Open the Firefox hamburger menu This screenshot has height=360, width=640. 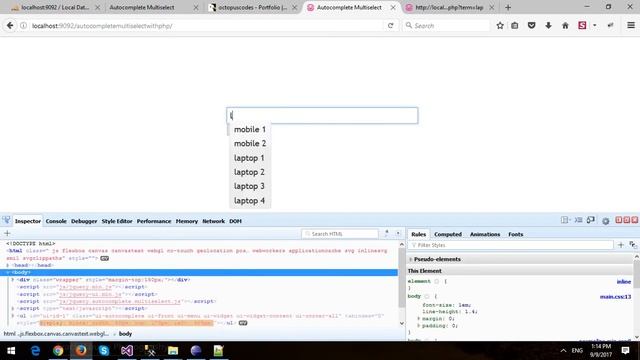pyautogui.click(x=631, y=25)
